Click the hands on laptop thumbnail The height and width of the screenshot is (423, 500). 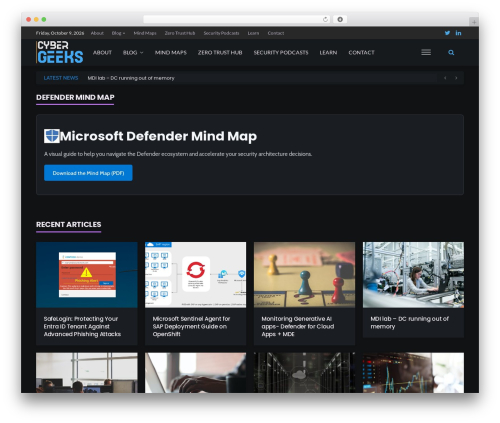click(195, 373)
